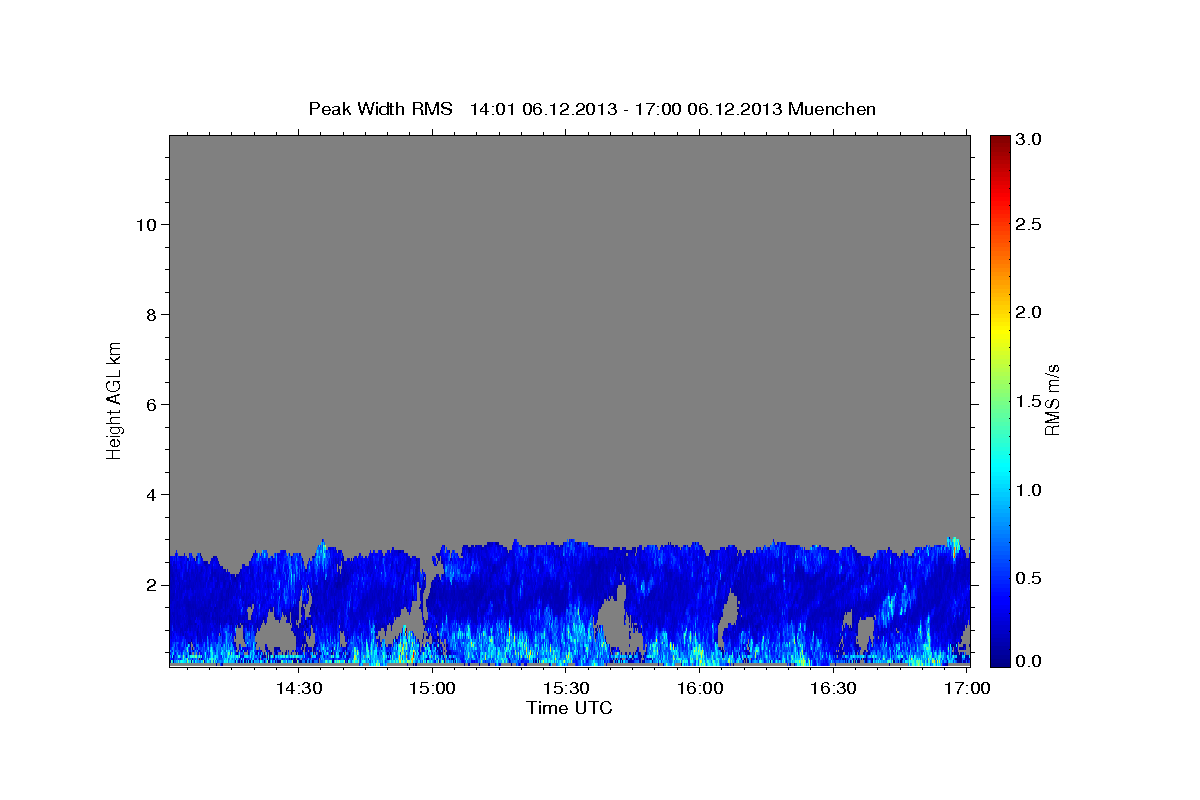
Task: Click the 15:00 time tick label
Action: click(x=432, y=688)
